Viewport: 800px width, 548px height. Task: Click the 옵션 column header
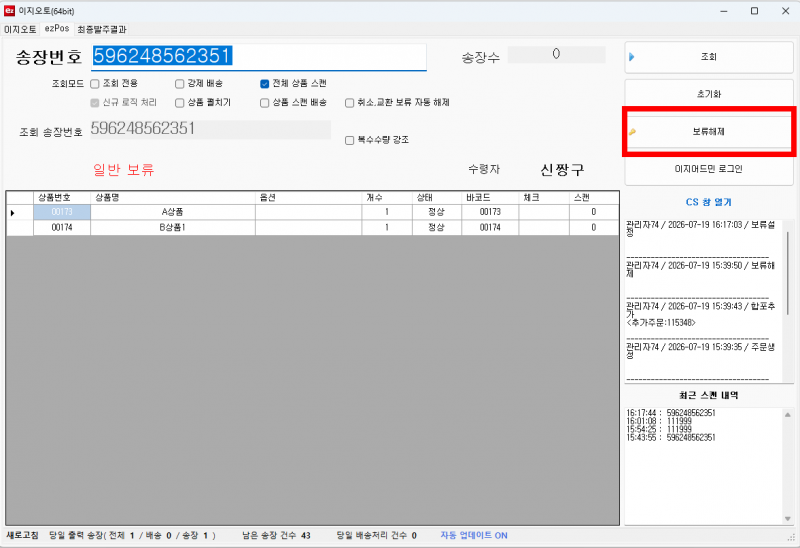point(308,197)
